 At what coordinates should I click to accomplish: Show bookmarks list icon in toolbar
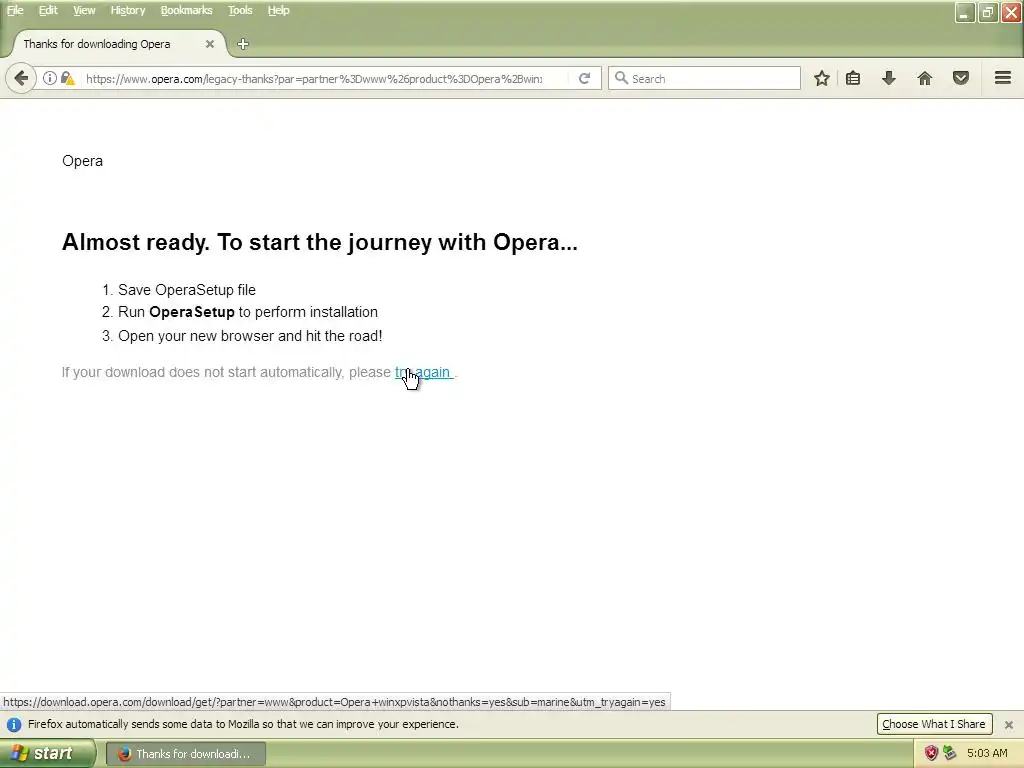point(853,78)
